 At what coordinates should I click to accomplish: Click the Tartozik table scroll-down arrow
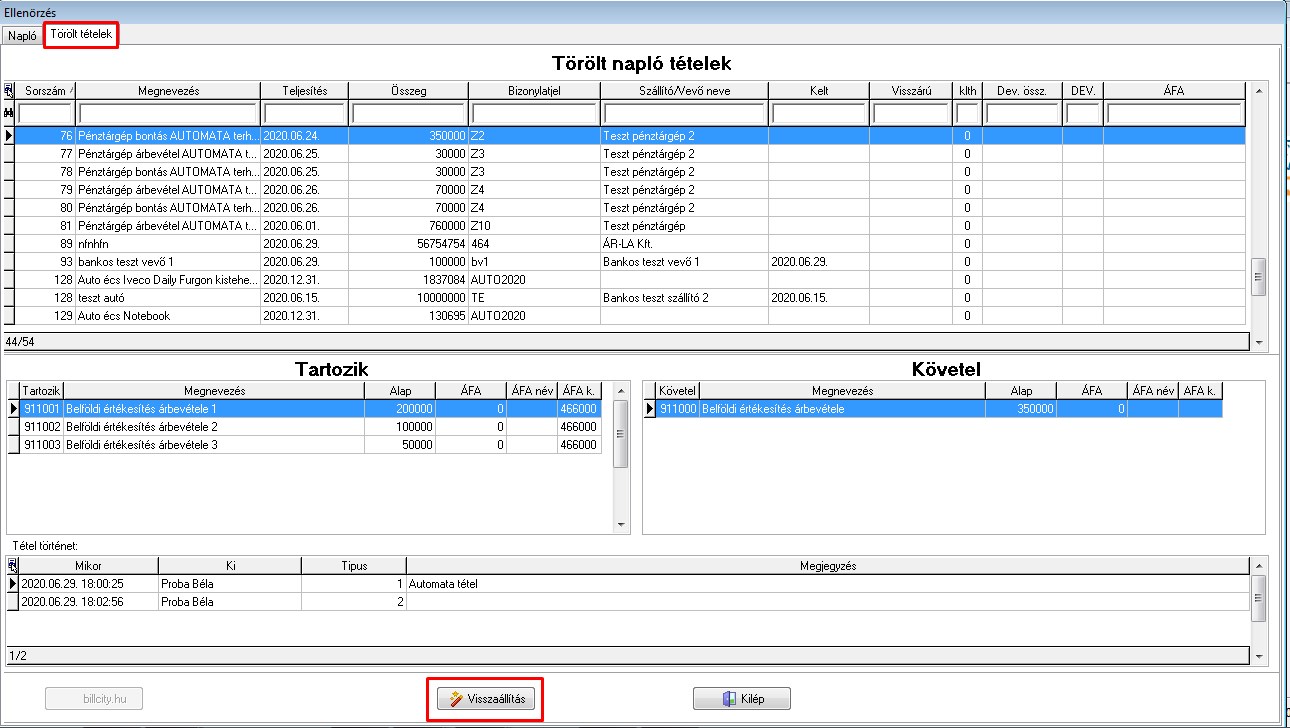[621, 525]
